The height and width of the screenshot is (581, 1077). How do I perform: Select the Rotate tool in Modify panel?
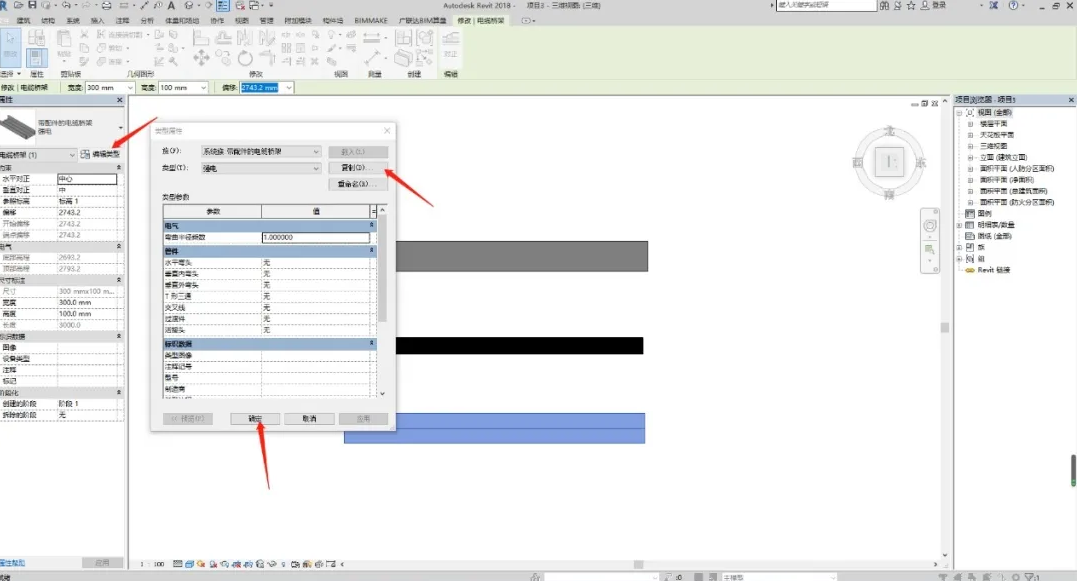245,59
